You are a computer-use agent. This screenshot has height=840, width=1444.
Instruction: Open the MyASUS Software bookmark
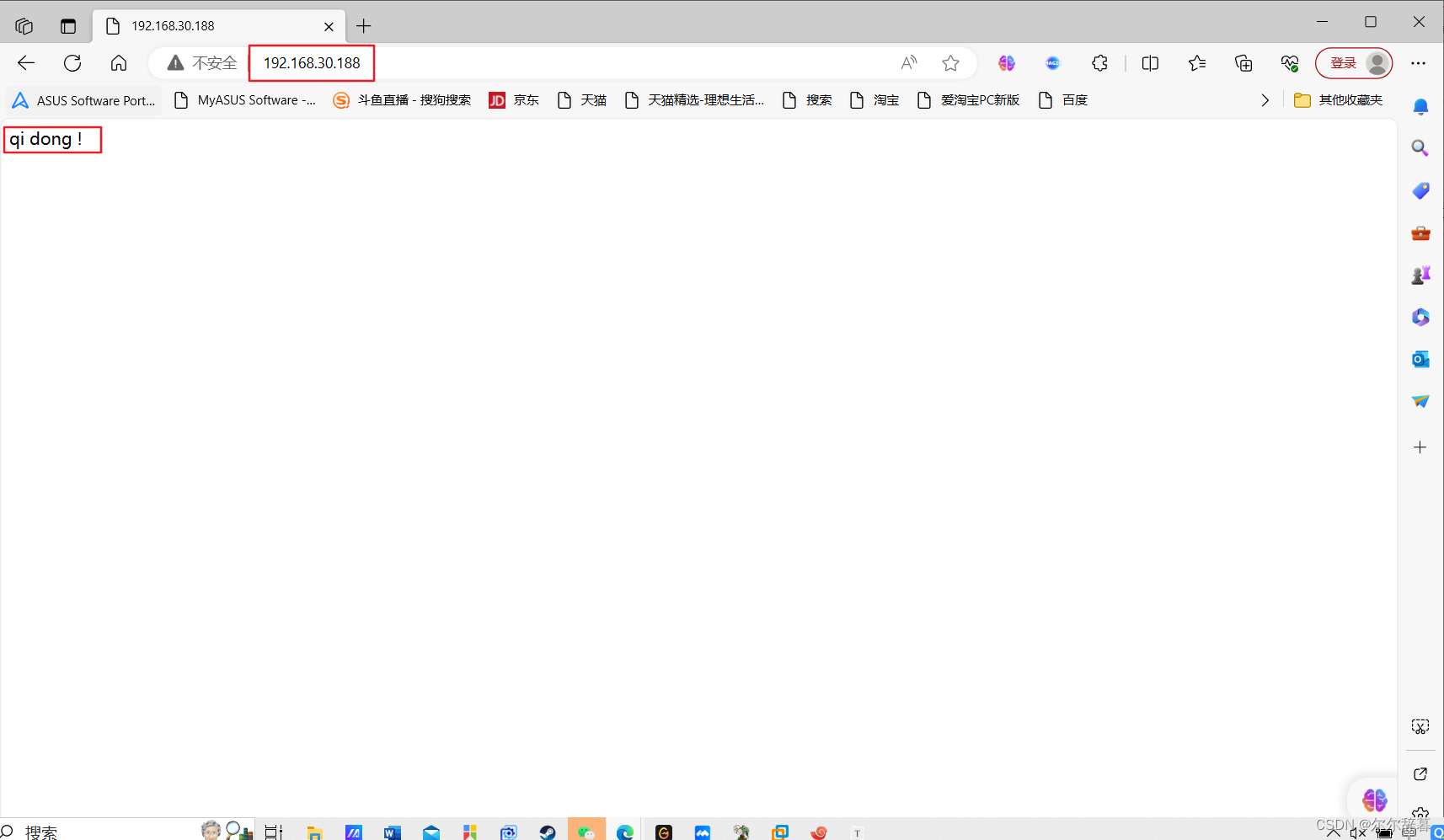[x=245, y=100]
